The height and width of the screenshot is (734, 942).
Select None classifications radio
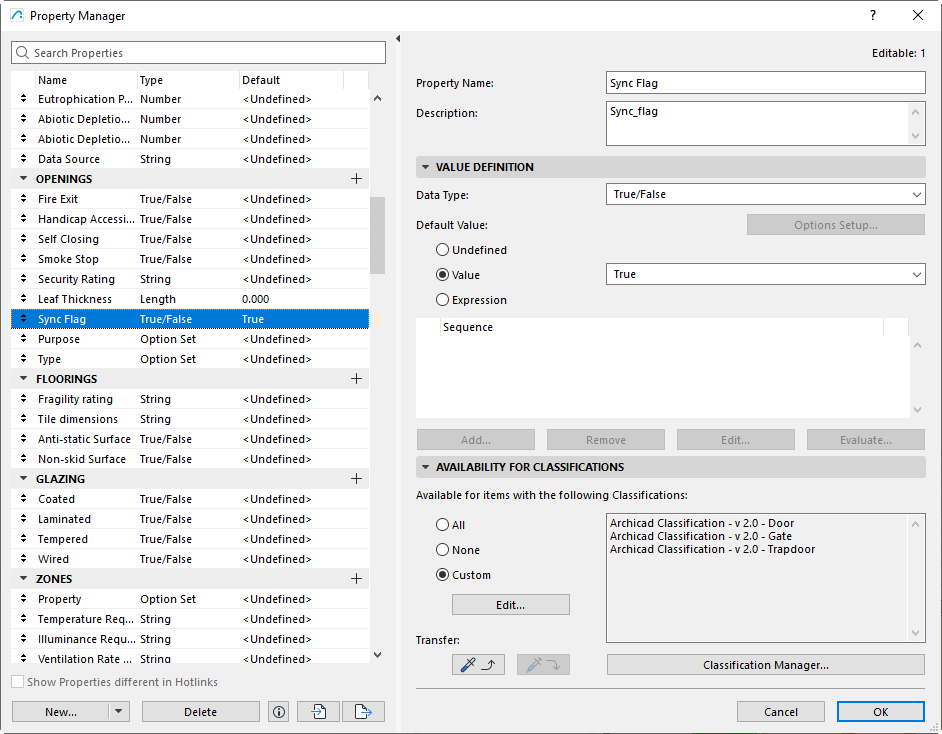tap(442, 550)
